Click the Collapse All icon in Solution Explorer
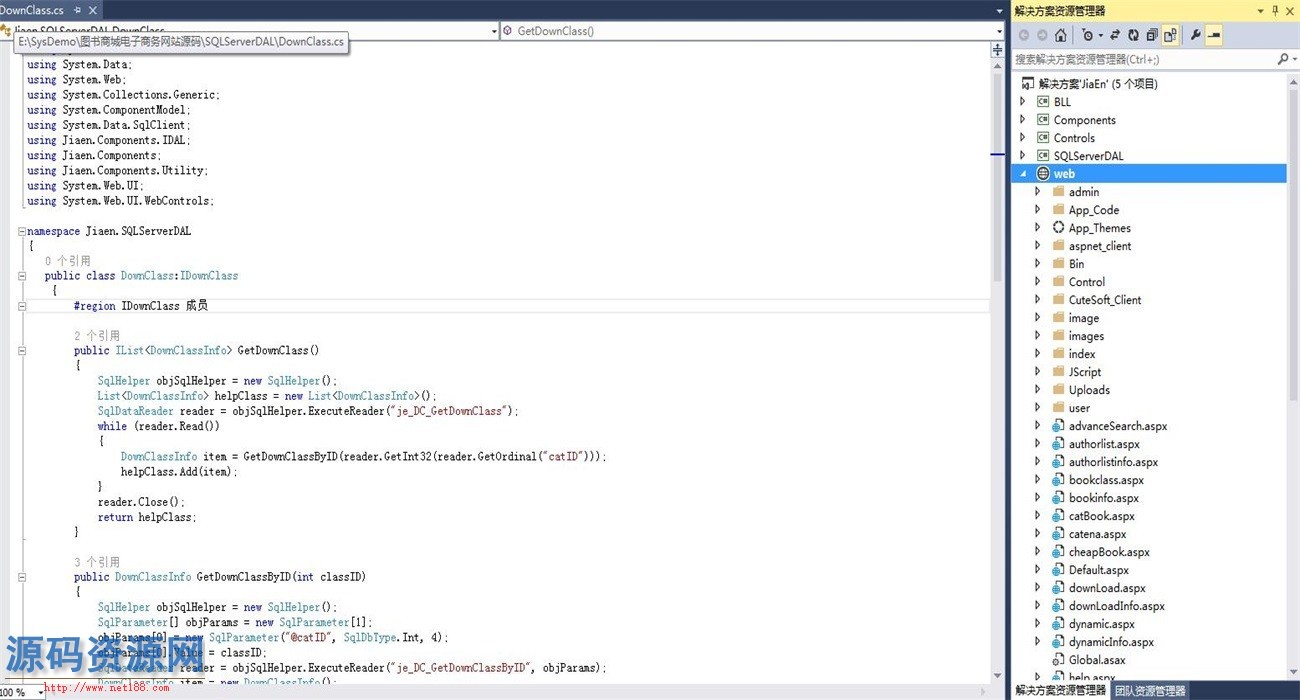The width and height of the screenshot is (1300, 700). pos(1151,35)
